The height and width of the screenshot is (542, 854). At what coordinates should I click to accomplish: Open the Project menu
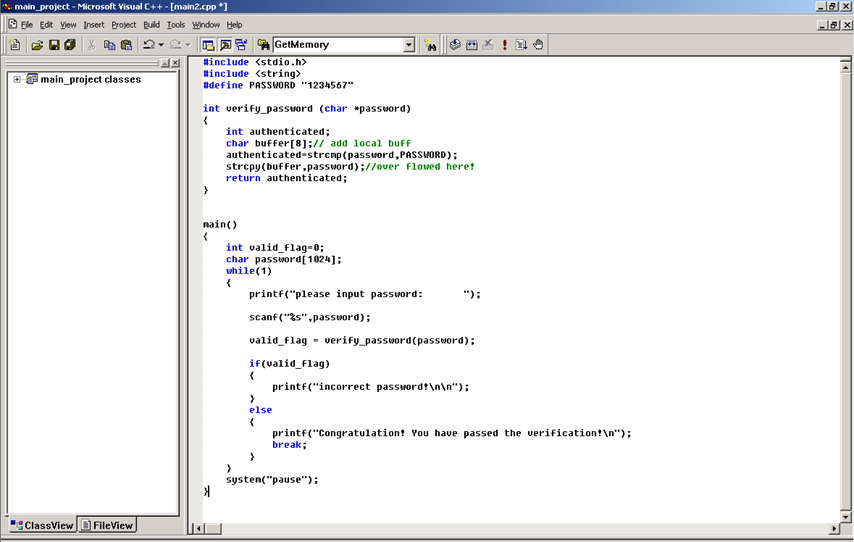coord(123,24)
